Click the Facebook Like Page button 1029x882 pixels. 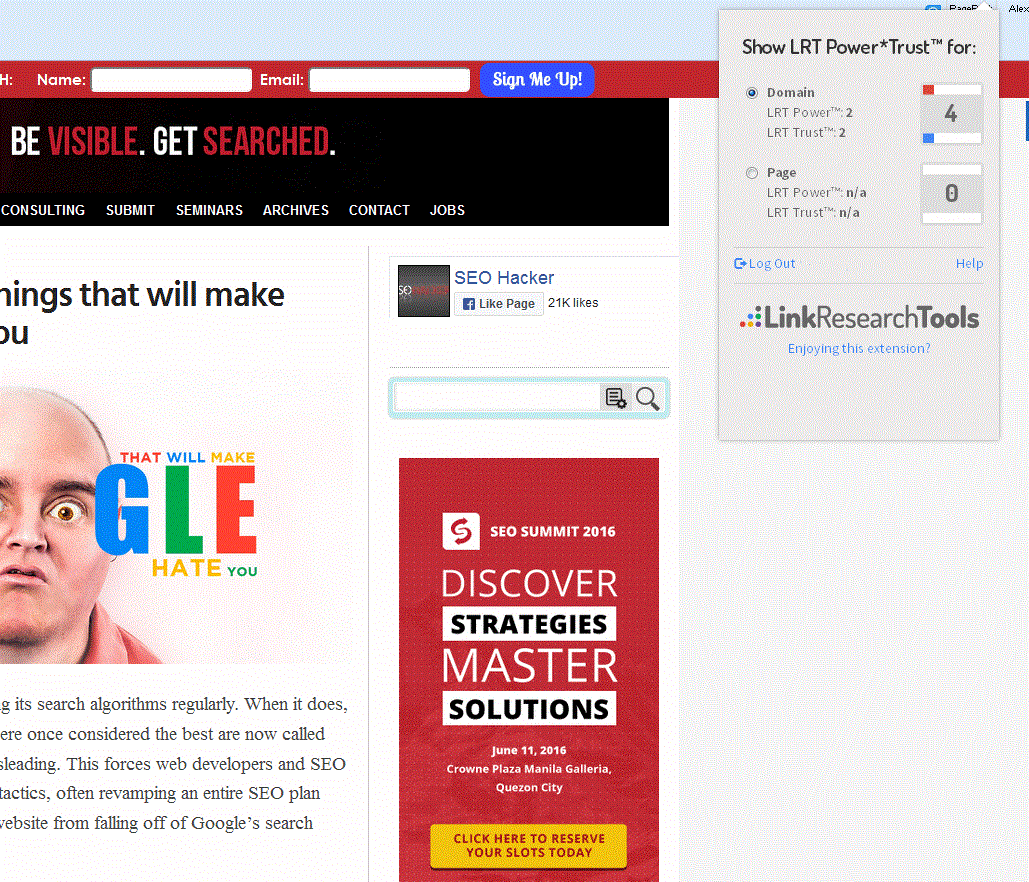click(x=499, y=304)
